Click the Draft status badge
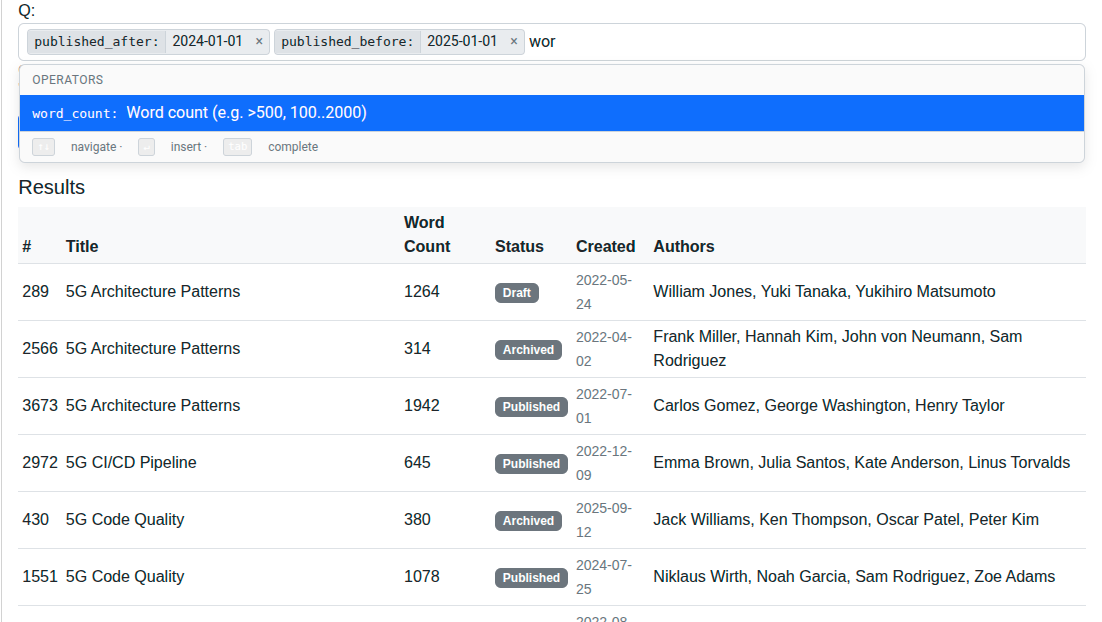This screenshot has width=1102, height=622. coord(517,292)
